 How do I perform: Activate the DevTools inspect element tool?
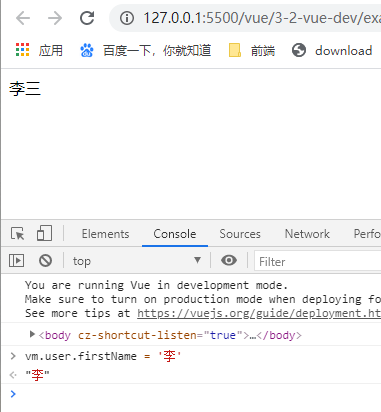click(17, 234)
